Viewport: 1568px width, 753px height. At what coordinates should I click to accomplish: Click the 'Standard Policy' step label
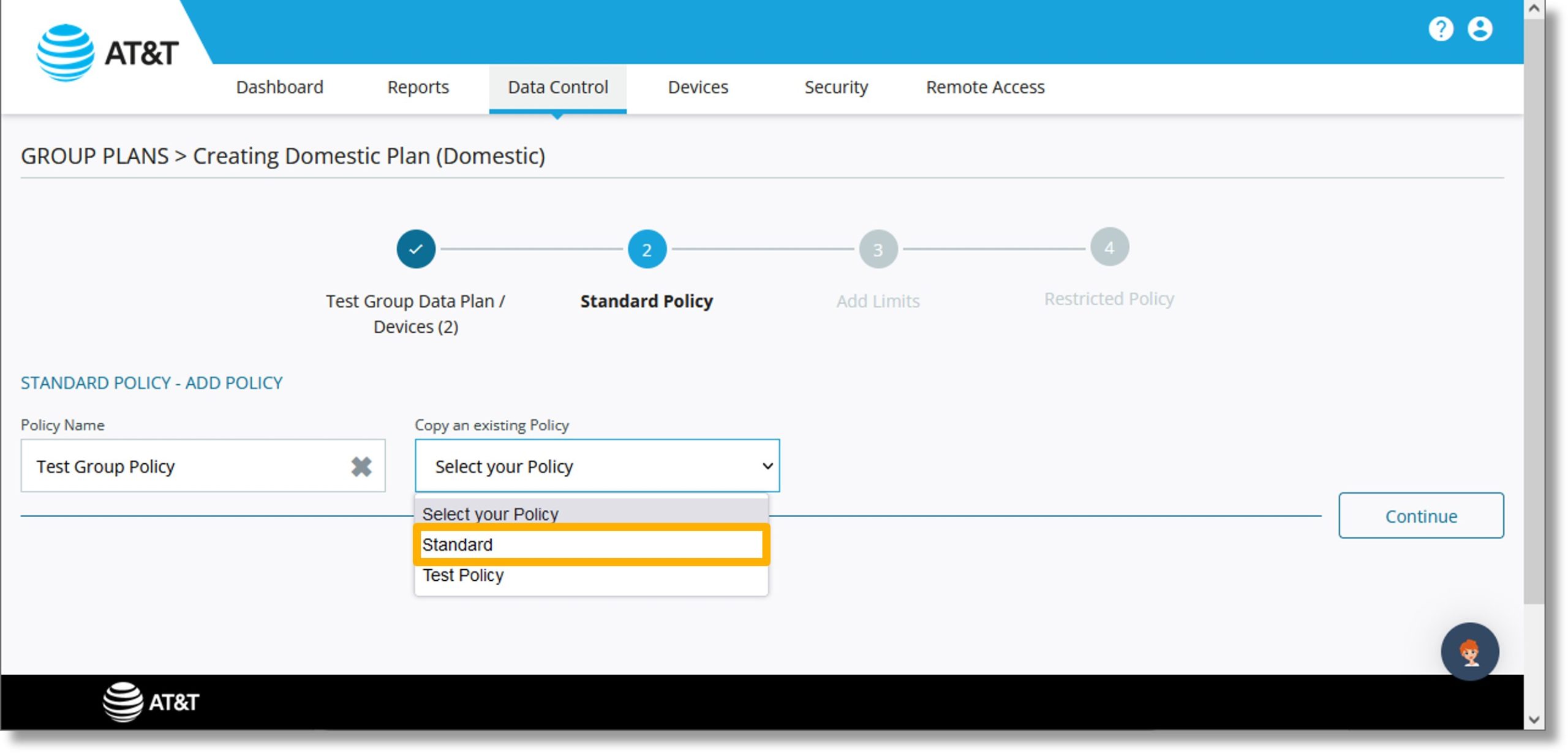[x=647, y=301]
